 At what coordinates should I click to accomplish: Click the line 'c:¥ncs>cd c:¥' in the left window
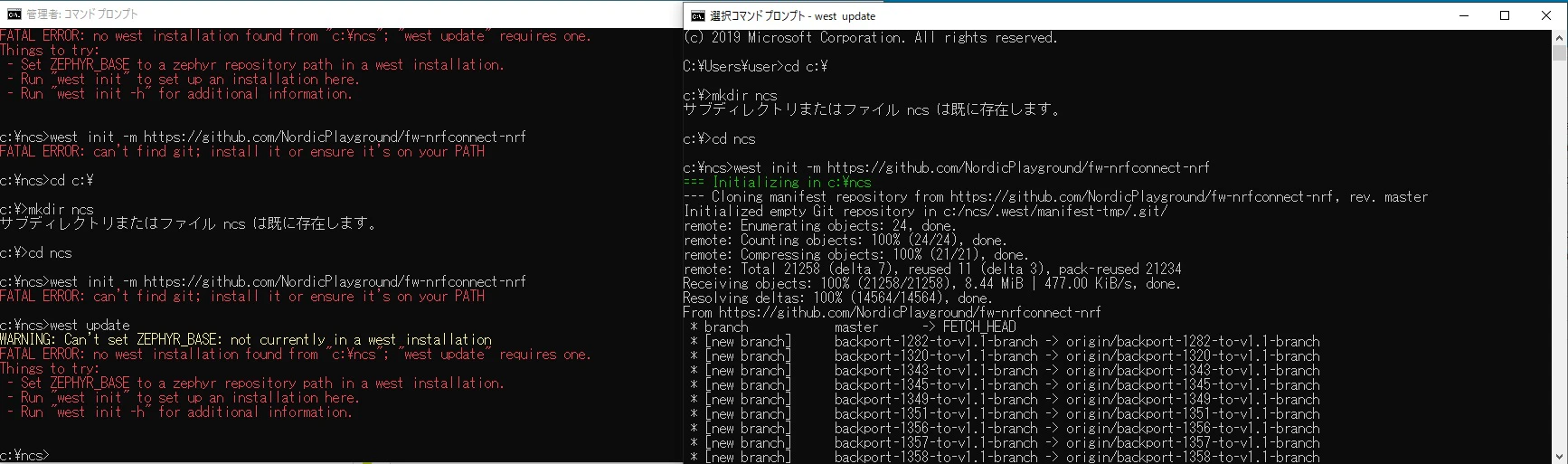(x=47, y=180)
